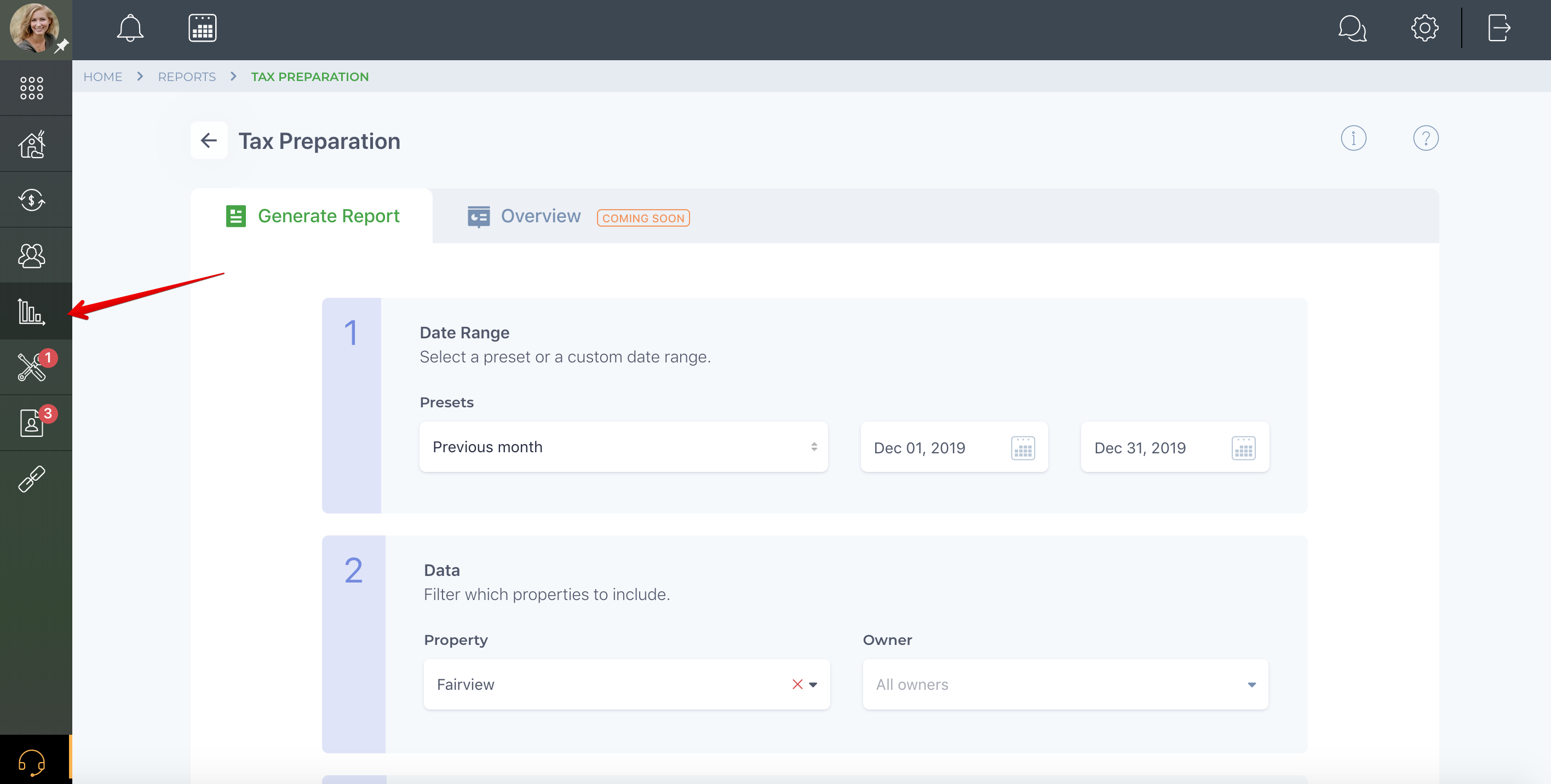Open the dashboard grid menu icon
Screen dimensions: 1551x784
tap(31, 88)
